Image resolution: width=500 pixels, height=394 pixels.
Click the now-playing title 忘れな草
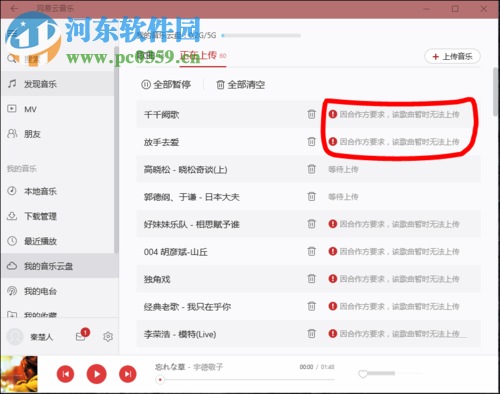point(170,367)
